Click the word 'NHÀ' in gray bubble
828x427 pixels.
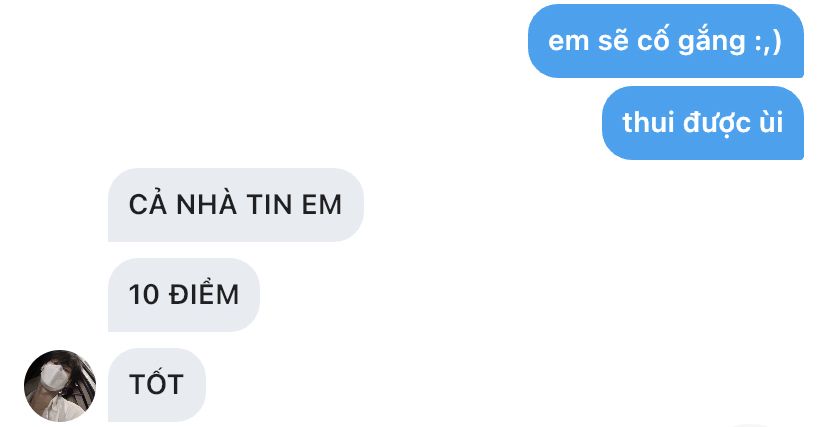coord(206,204)
